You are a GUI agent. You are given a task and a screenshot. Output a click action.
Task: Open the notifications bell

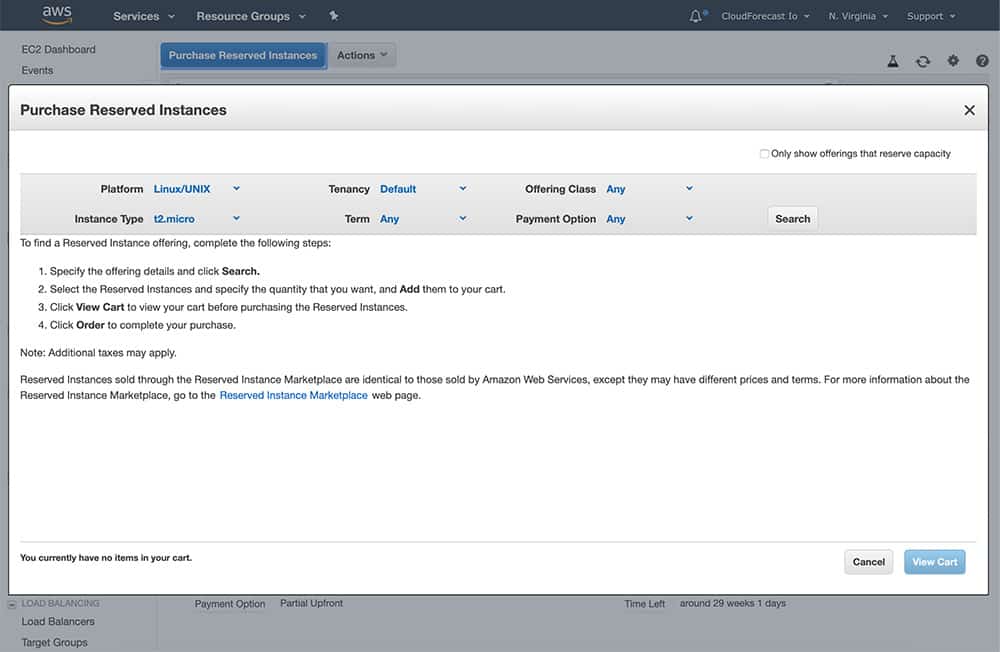[x=697, y=15]
